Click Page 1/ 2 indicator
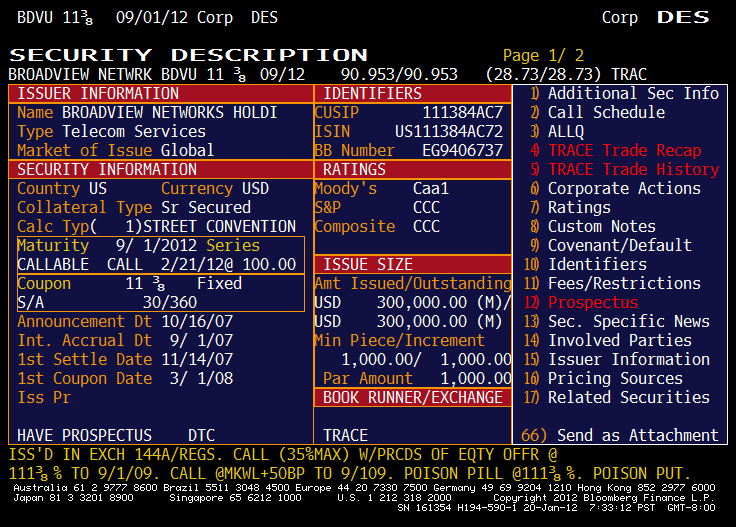This screenshot has width=736, height=527. click(544, 55)
